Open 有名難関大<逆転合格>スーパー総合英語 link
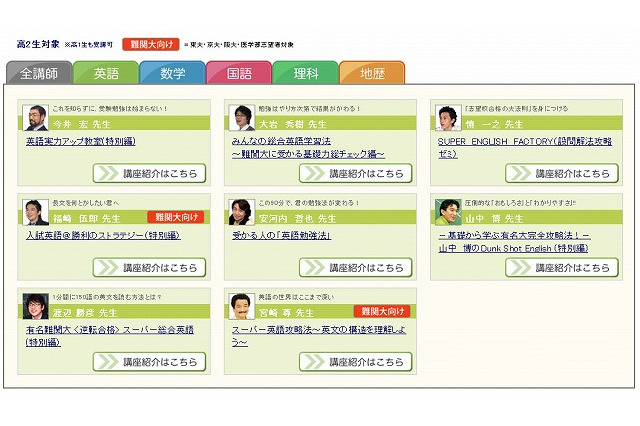 click(x=110, y=336)
